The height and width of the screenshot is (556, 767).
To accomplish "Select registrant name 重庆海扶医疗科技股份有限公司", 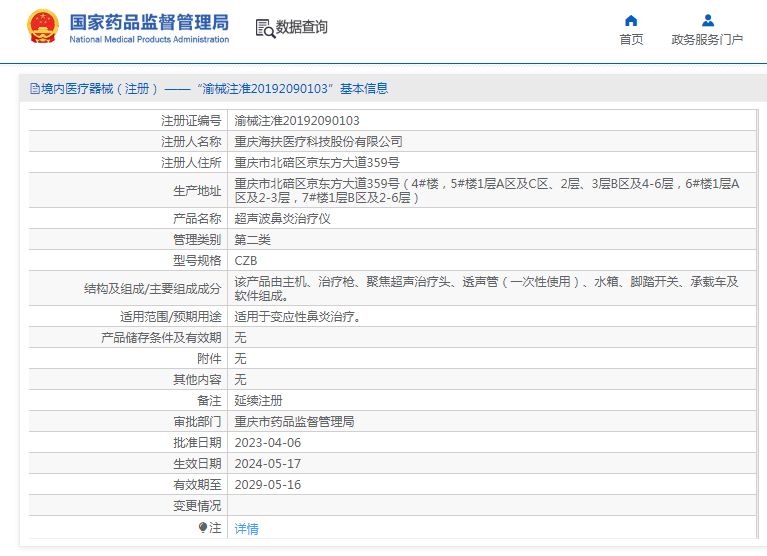I will [x=318, y=141].
